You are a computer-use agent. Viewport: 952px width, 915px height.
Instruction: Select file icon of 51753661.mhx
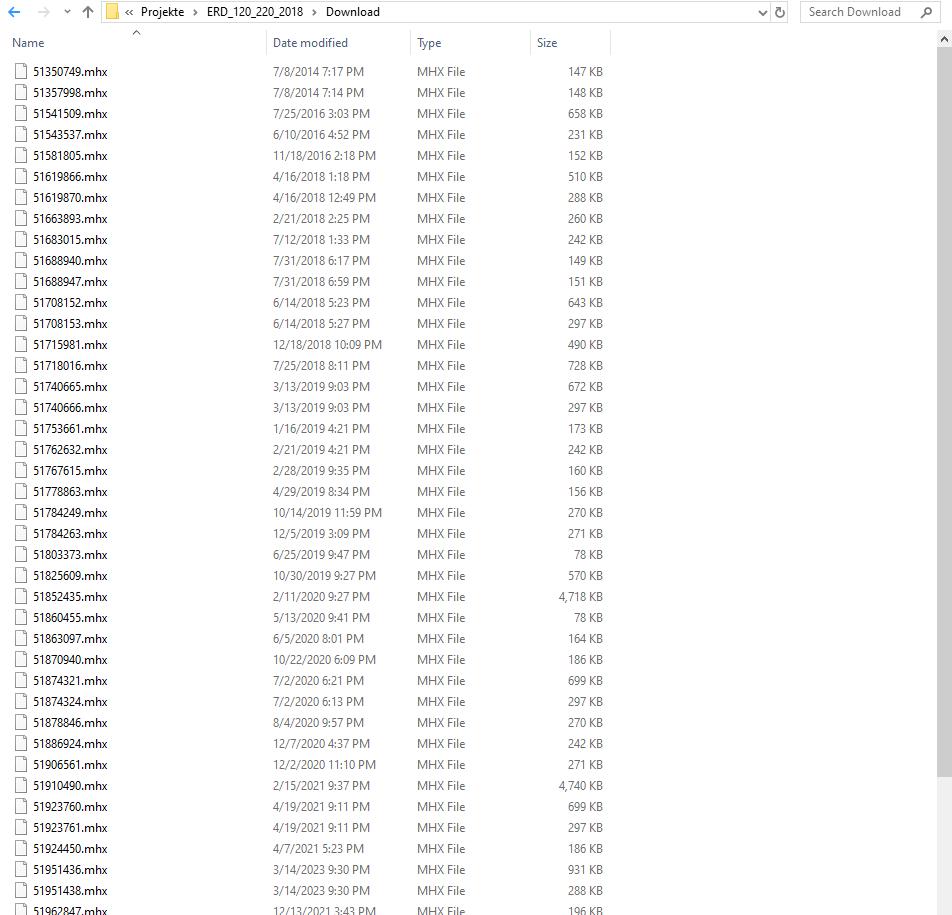[x=21, y=429]
